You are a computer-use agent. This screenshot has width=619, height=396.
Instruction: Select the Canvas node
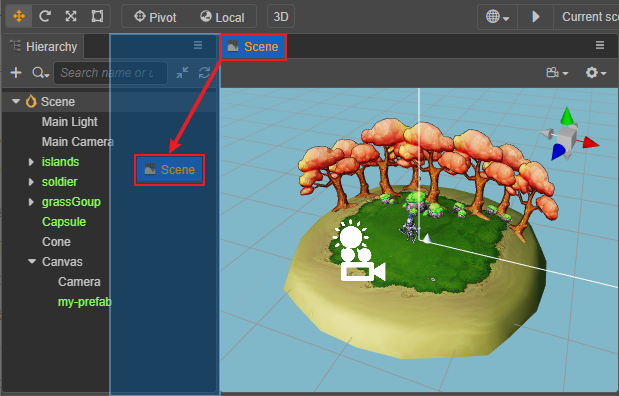tap(62, 262)
